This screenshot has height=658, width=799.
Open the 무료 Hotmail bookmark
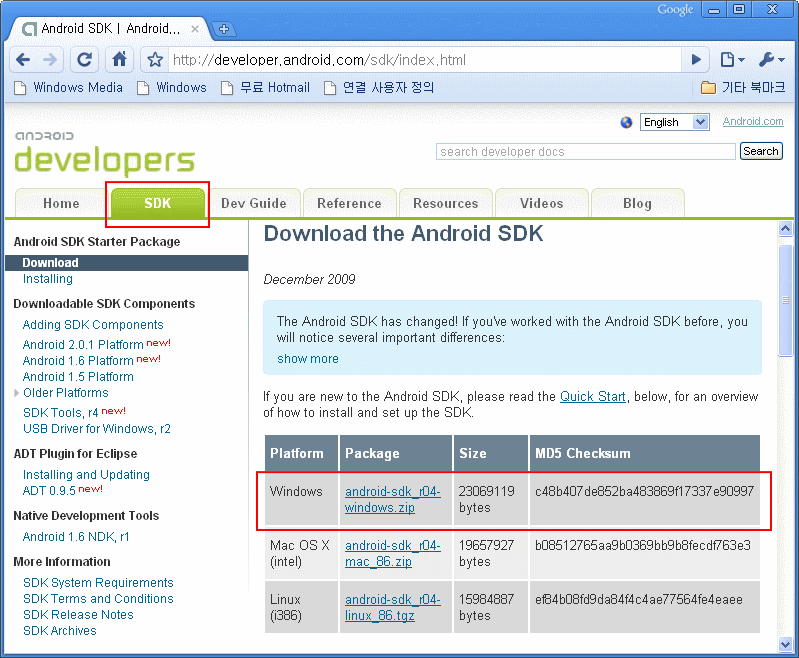pos(265,88)
